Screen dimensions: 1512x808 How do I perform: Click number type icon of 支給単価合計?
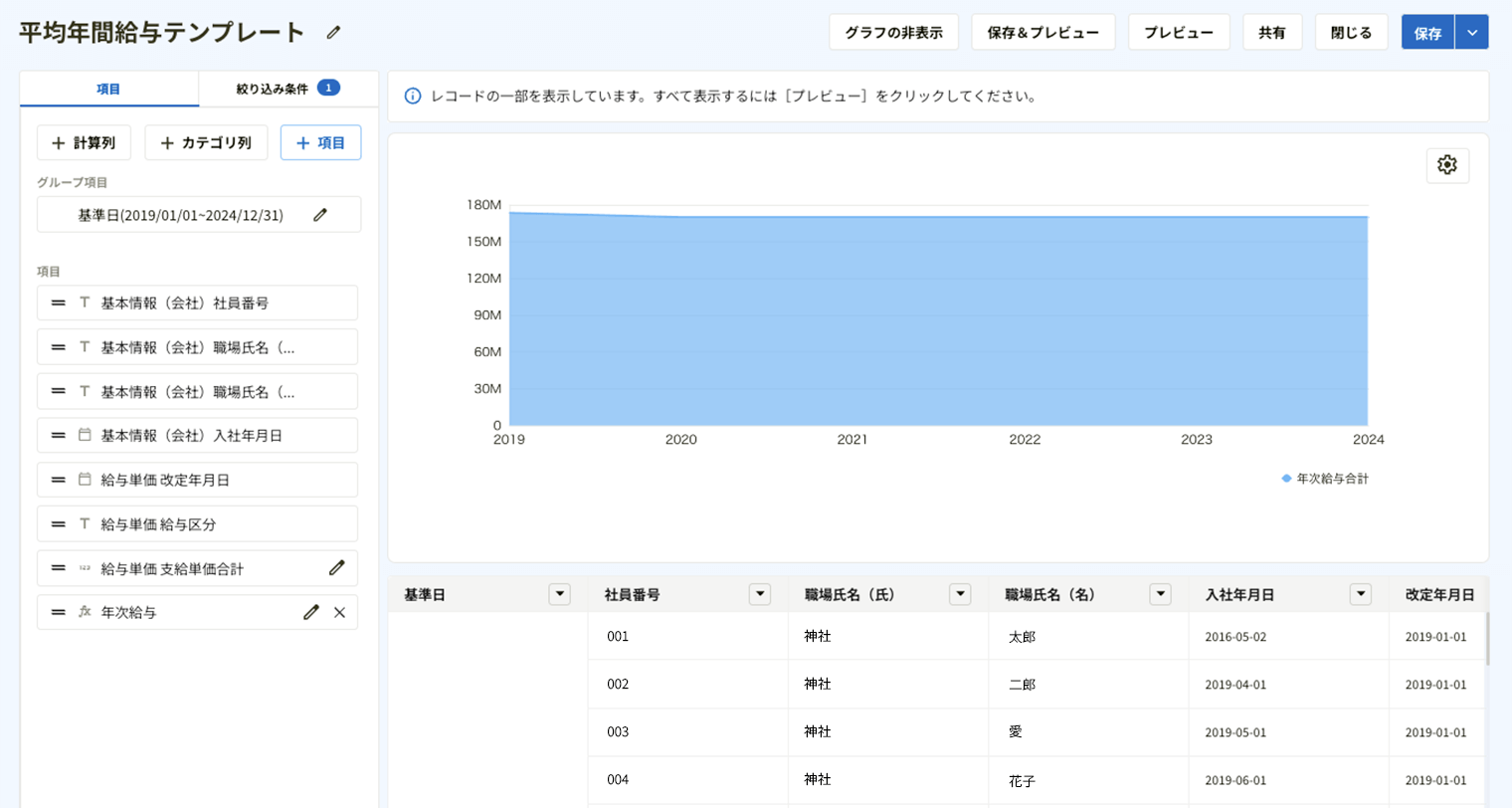tap(85, 568)
